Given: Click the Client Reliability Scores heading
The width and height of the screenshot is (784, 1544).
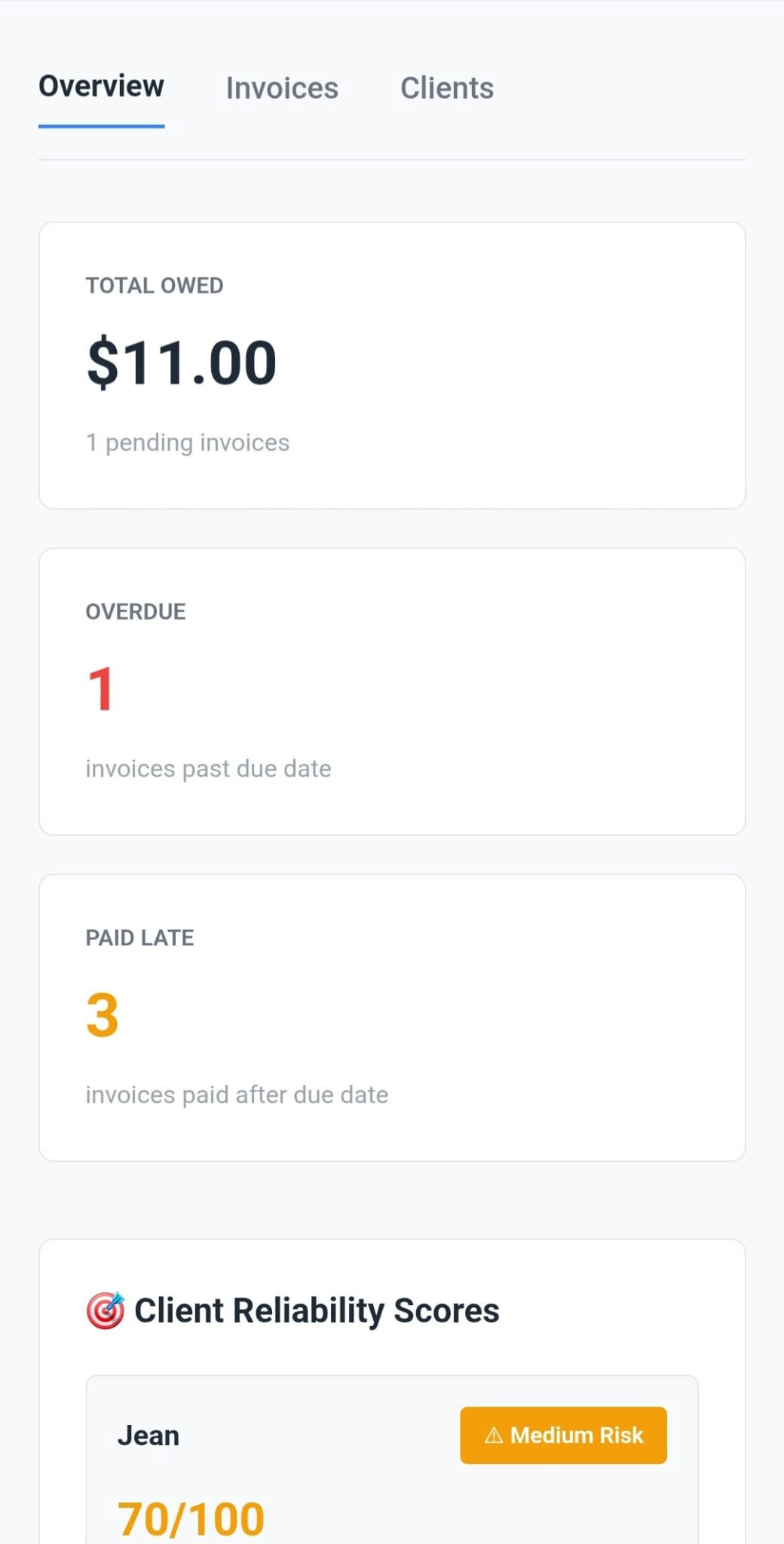Looking at the screenshot, I should point(317,1310).
